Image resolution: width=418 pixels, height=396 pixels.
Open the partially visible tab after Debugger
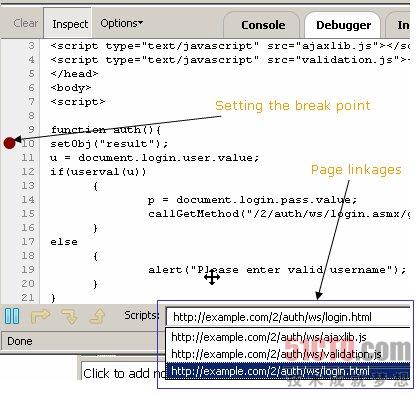[399, 25]
